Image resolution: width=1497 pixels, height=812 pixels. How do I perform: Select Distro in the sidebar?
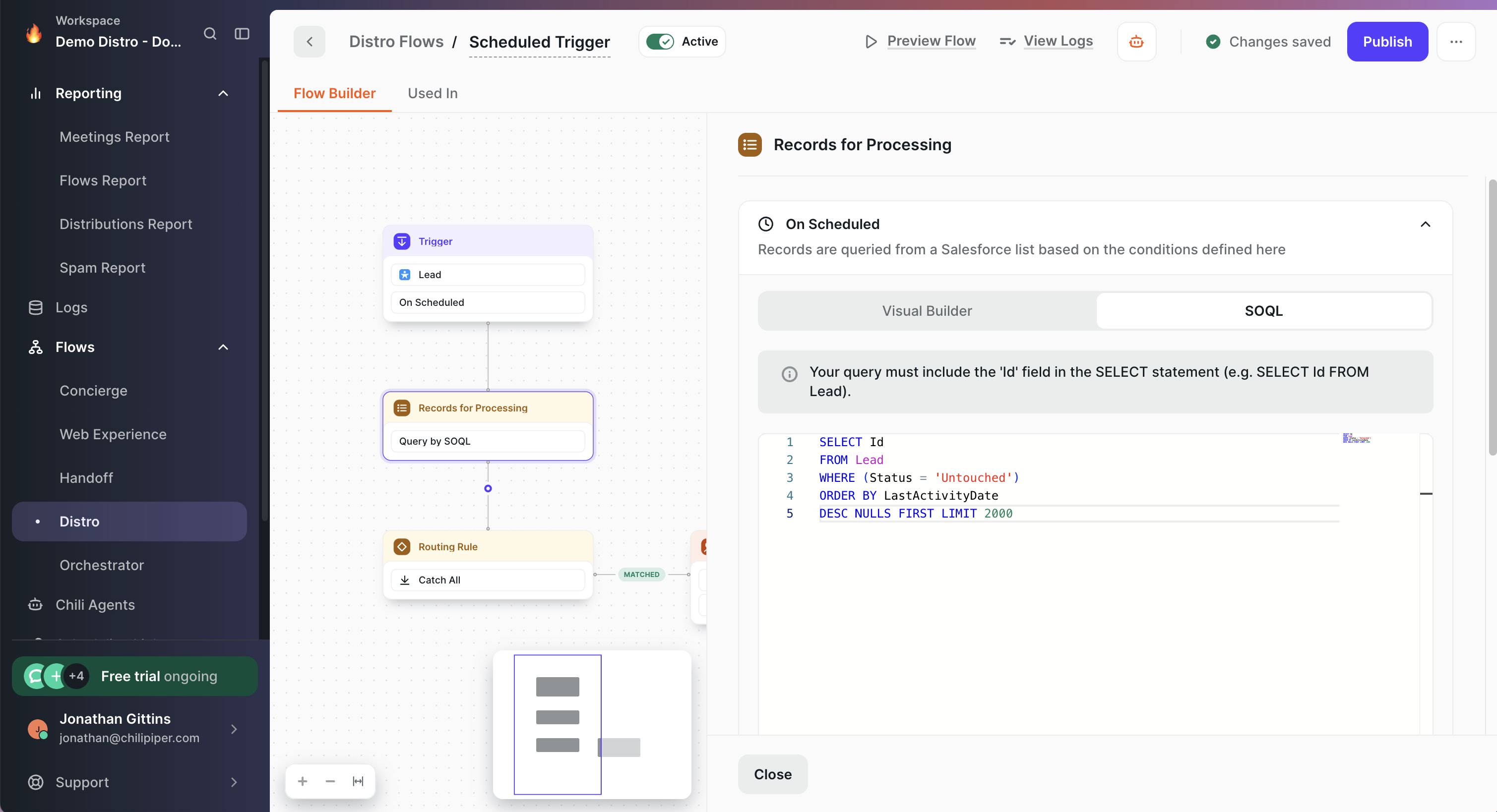[x=129, y=521]
